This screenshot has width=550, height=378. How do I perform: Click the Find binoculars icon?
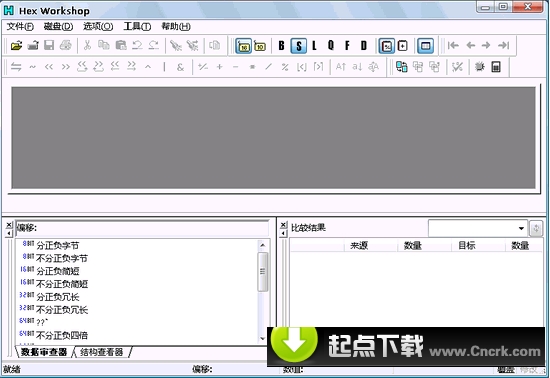click(x=175, y=46)
